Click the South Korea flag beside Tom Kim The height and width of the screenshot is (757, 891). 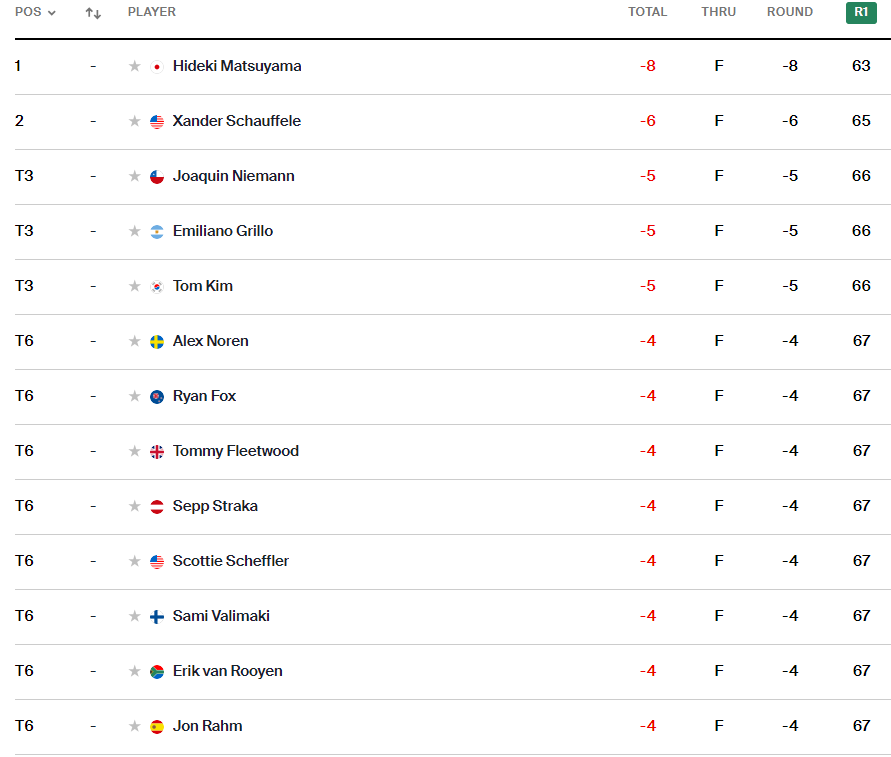157,286
